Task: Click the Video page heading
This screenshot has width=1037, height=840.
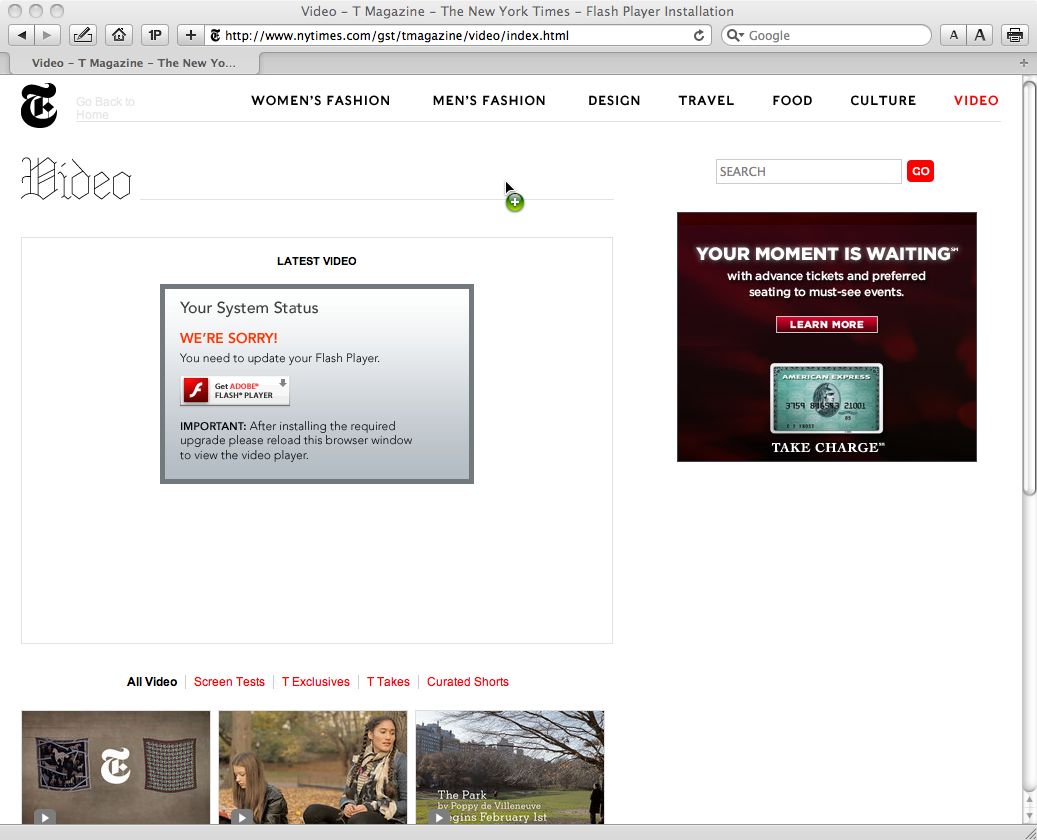Action: coord(76,179)
